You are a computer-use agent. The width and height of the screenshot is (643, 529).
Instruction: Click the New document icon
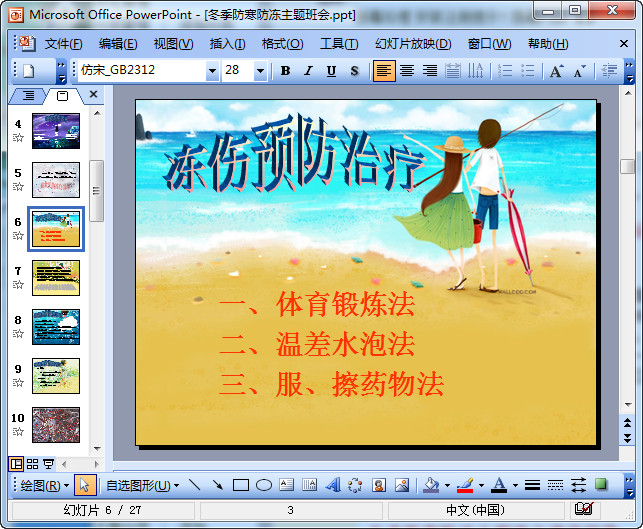click(29, 71)
